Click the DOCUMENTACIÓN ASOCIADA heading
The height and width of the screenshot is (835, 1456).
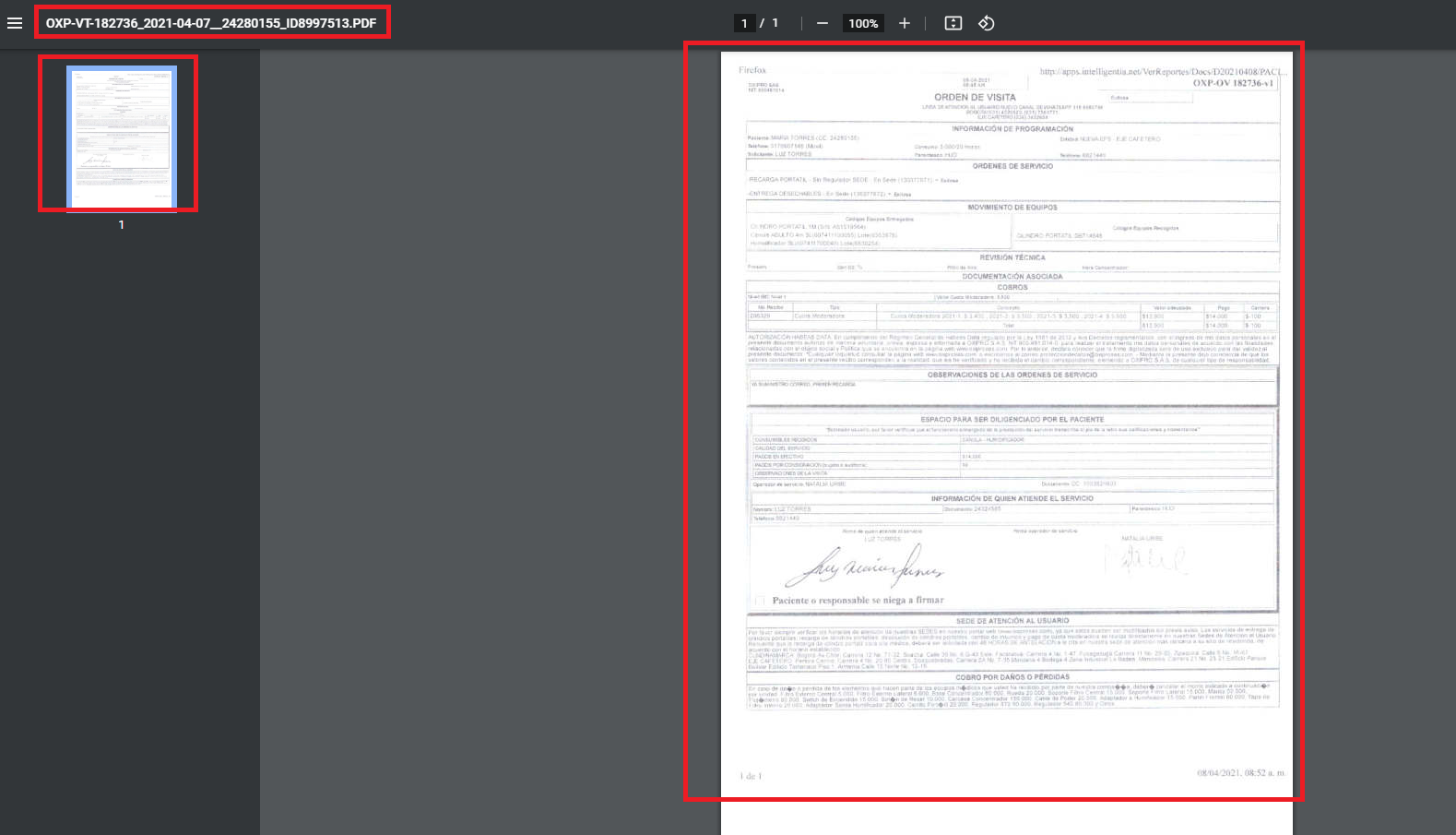[x=1012, y=276]
